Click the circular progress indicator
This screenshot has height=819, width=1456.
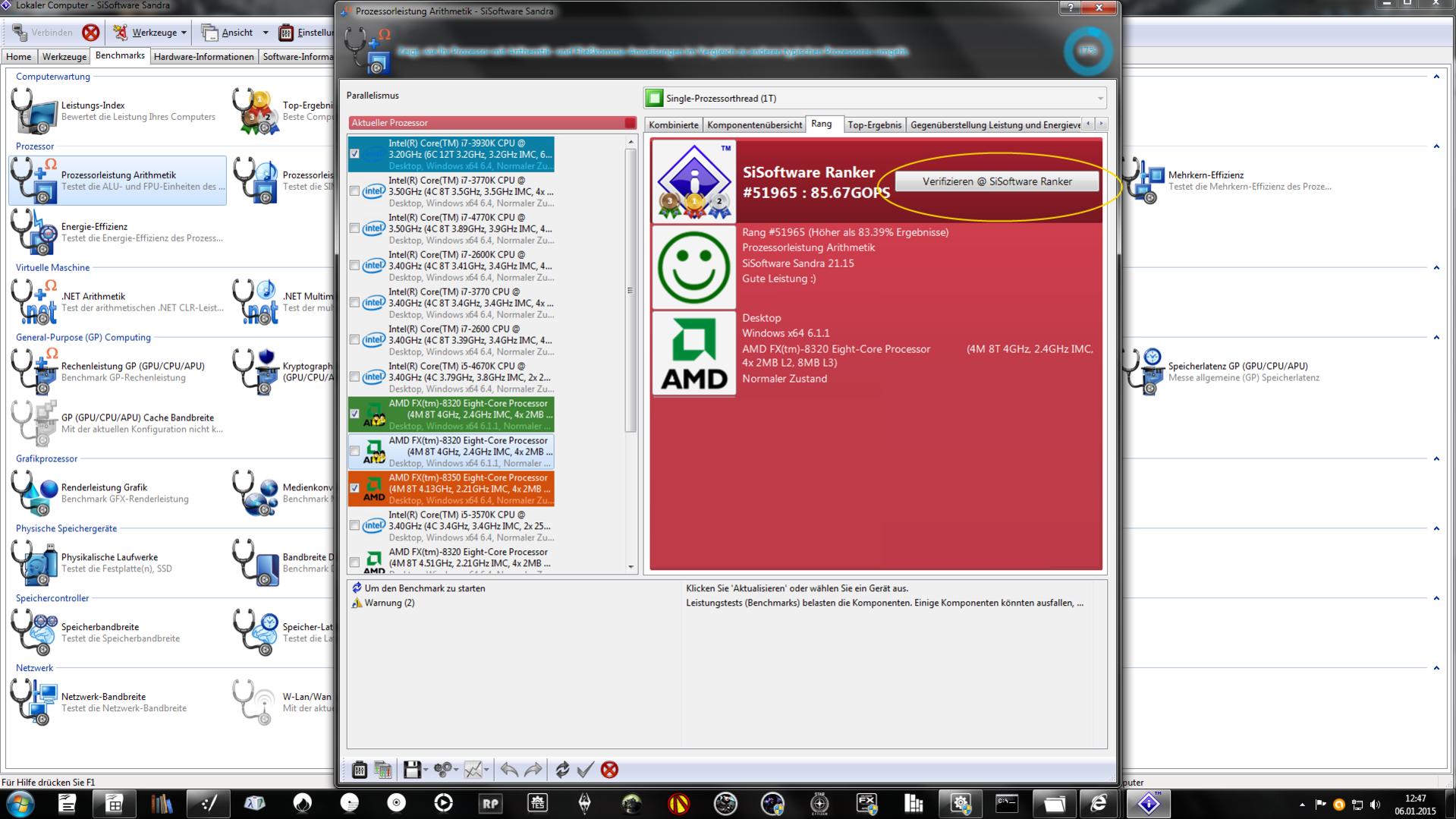click(x=1088, y=51)
